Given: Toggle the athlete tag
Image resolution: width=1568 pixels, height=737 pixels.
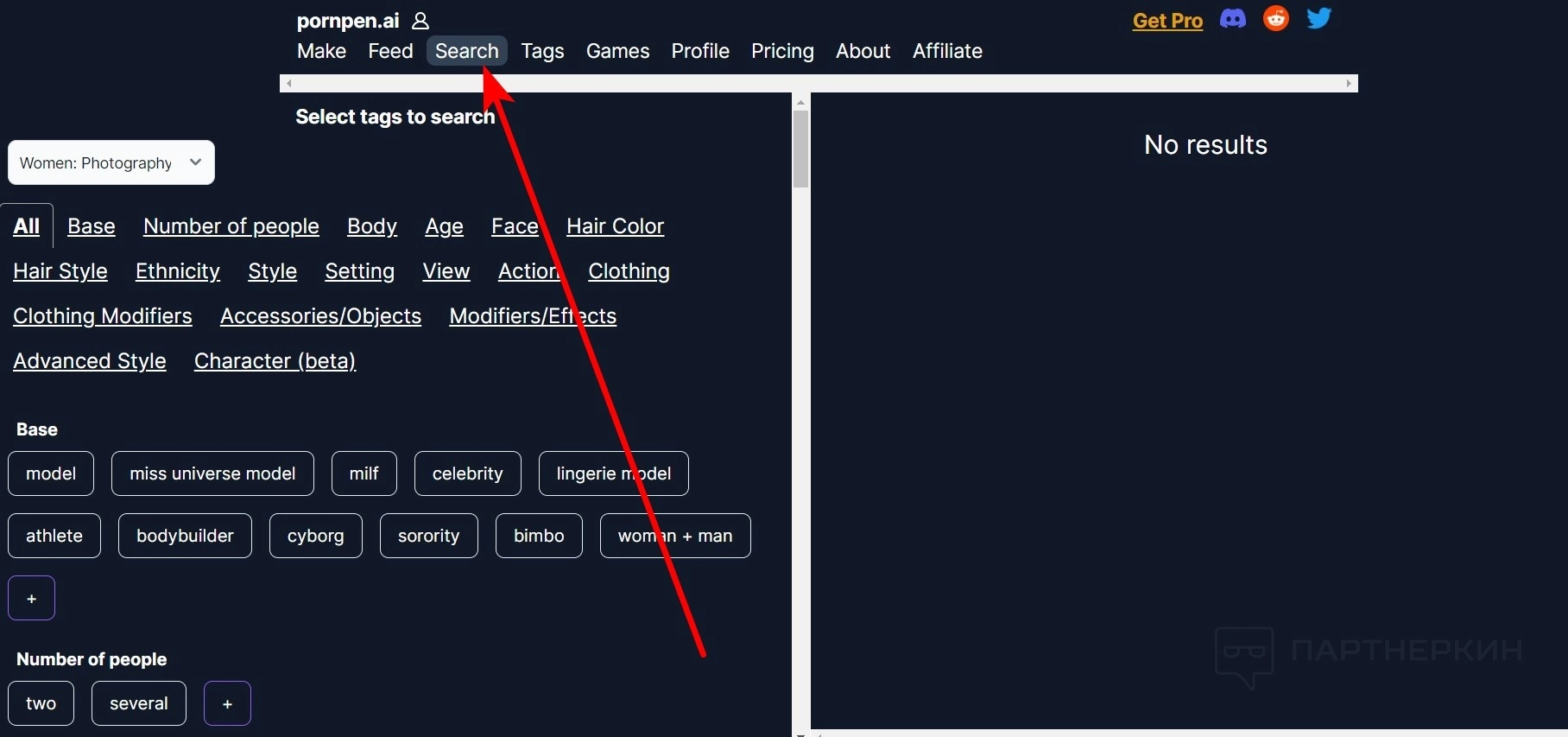Looking at the screenshot, I should click(54, 536).
